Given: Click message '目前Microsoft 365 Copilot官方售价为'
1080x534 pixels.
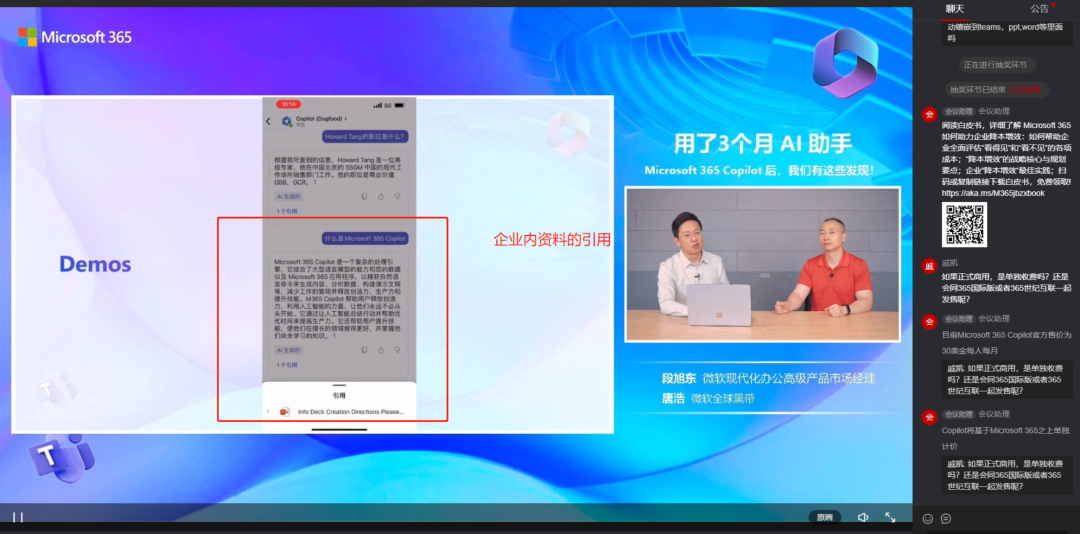Looking at the screenshot, I should (x=1006, y=342).
